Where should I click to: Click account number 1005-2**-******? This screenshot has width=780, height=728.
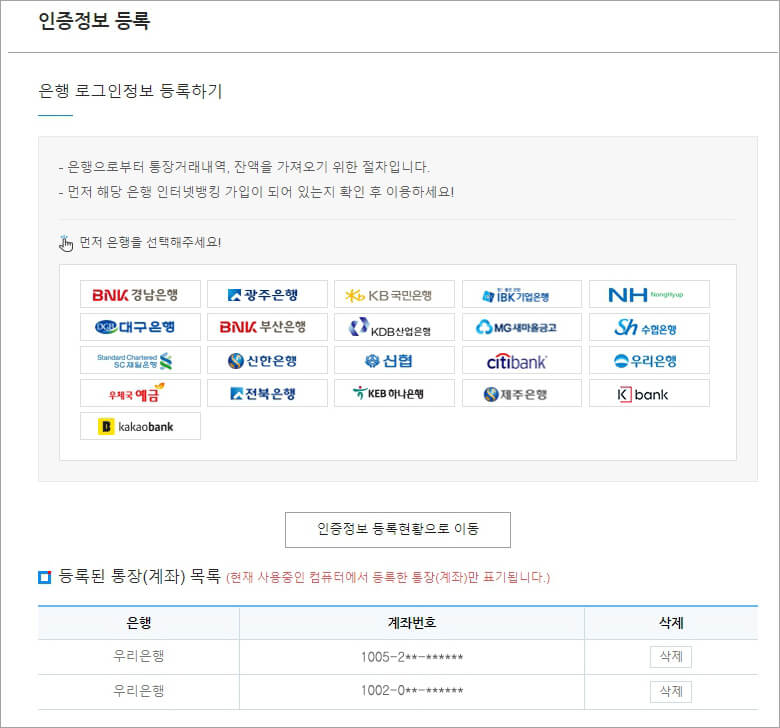pyautogui.click(x=412, y=657)
